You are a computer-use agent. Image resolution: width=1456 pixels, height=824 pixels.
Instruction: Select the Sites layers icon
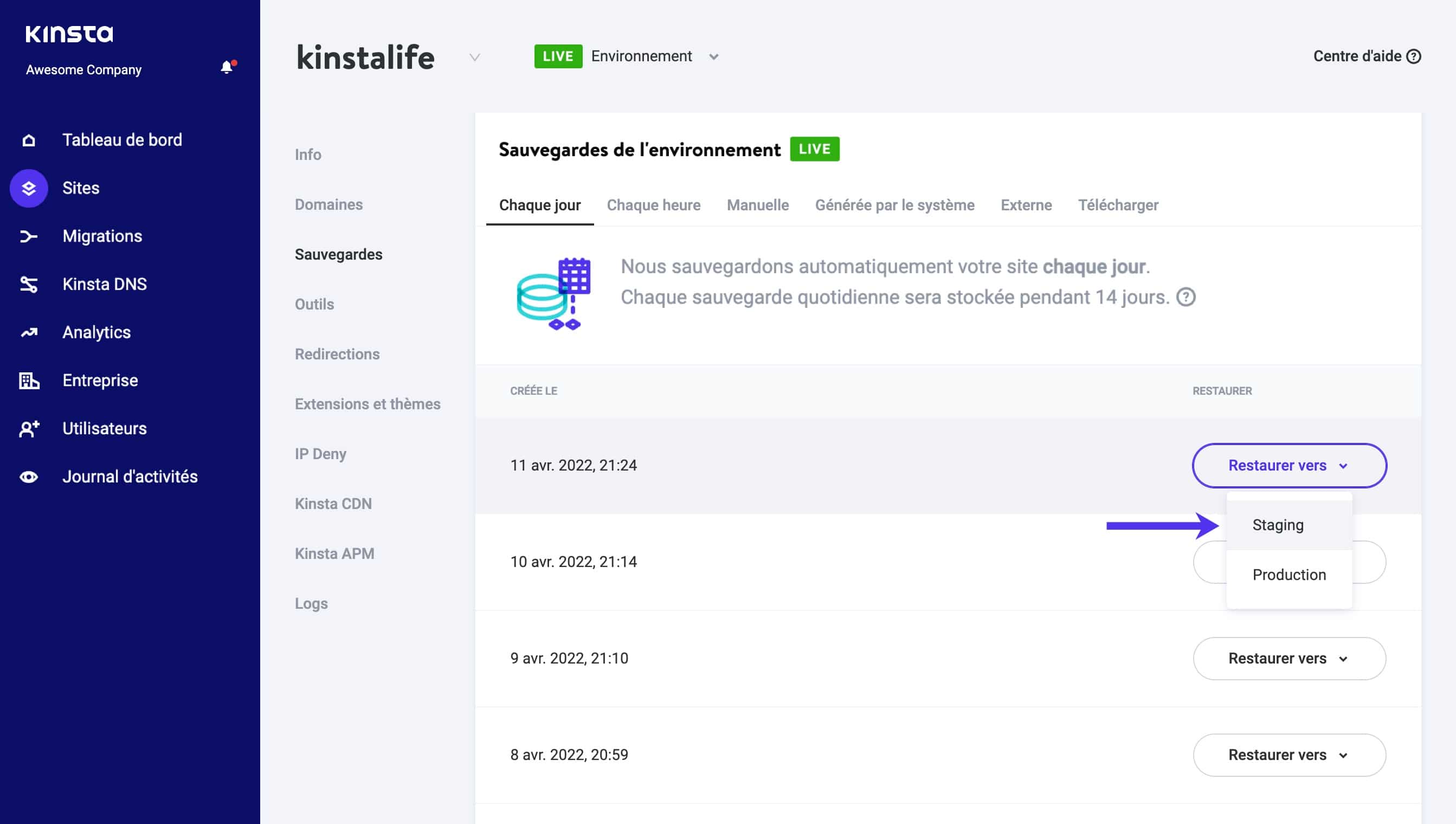[28, 188]
